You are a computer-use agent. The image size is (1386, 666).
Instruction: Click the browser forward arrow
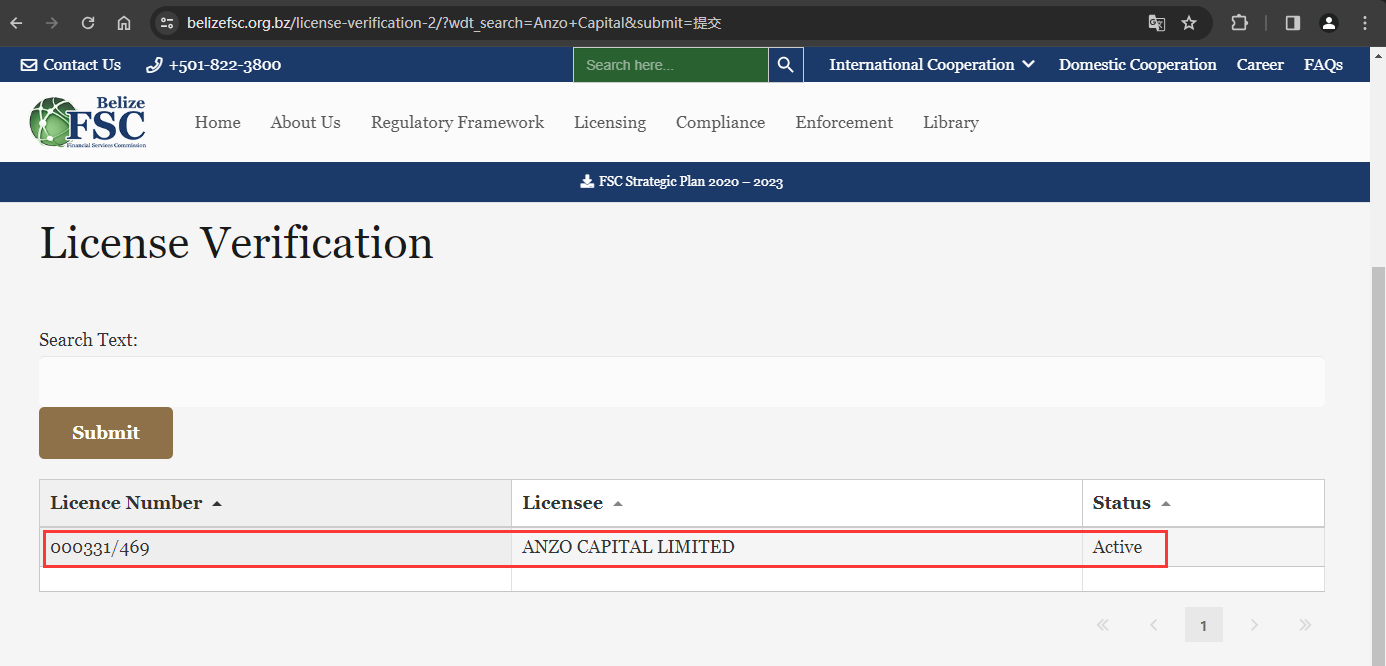(52, 22)
